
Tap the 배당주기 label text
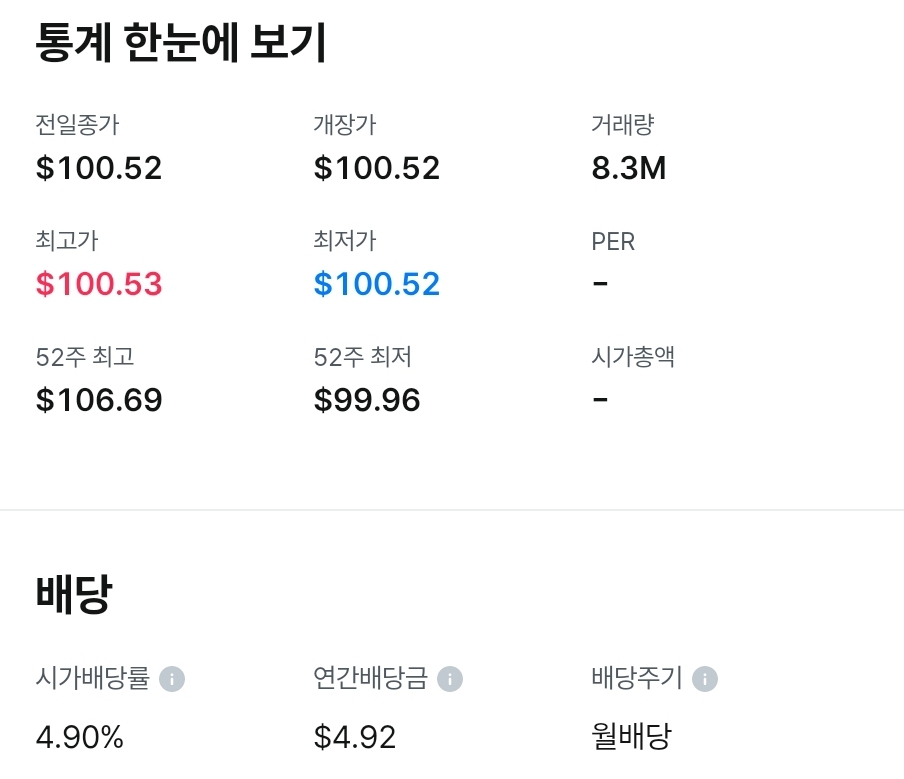pyautogui.click(x=637, y=679)
